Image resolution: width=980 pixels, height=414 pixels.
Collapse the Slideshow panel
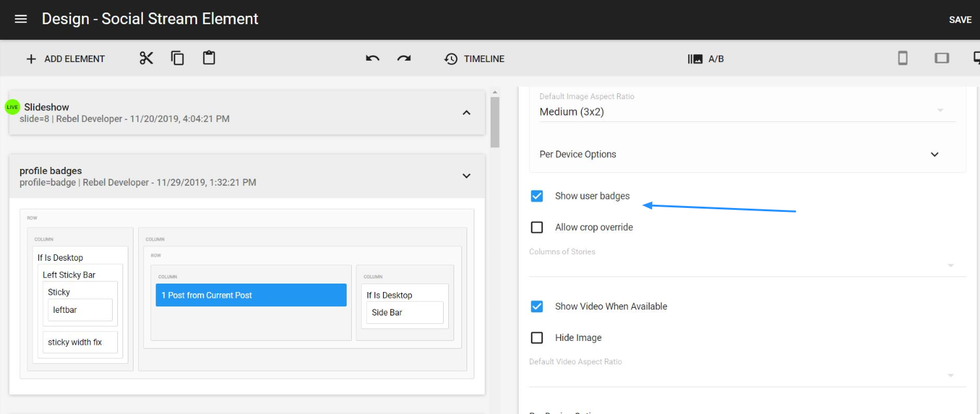point(466,112)
